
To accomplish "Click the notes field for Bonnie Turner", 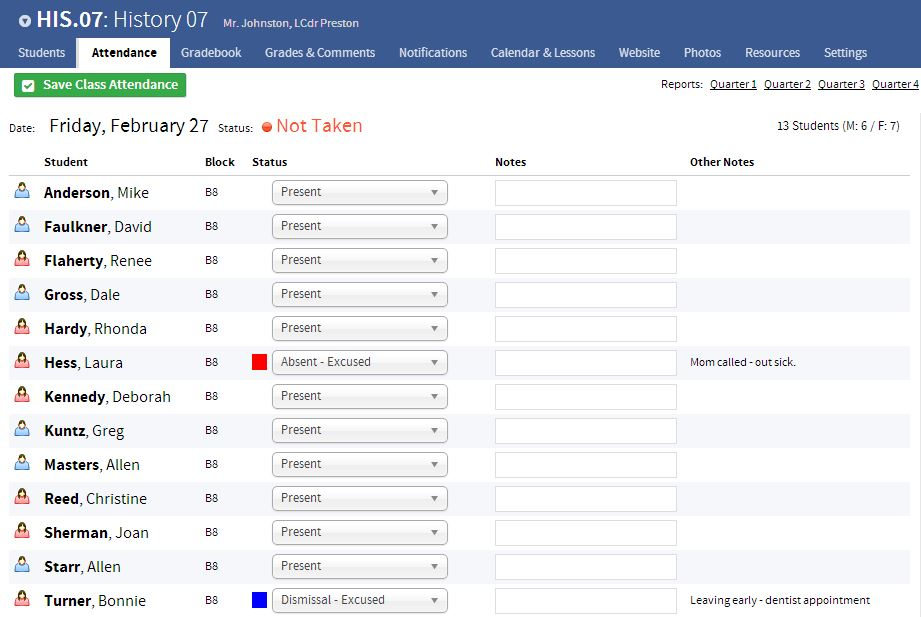I will [x=586, y=601].
